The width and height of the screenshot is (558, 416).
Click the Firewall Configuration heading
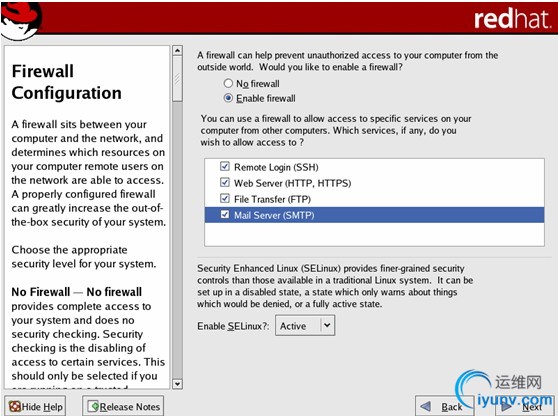click(67, 82)
